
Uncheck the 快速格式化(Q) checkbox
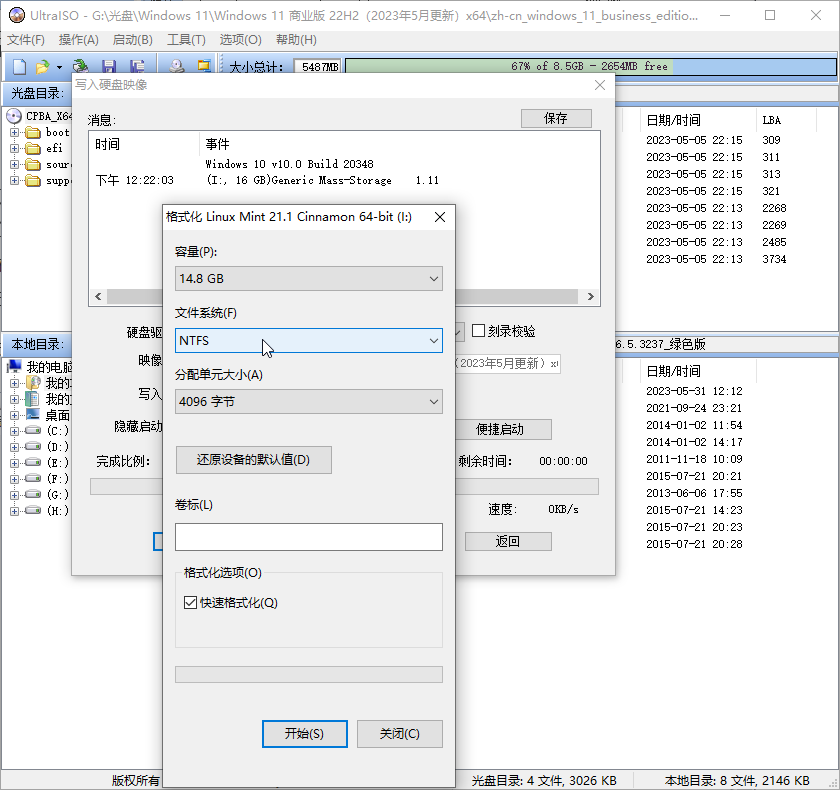pyautogui.click(x=190, y=603)
